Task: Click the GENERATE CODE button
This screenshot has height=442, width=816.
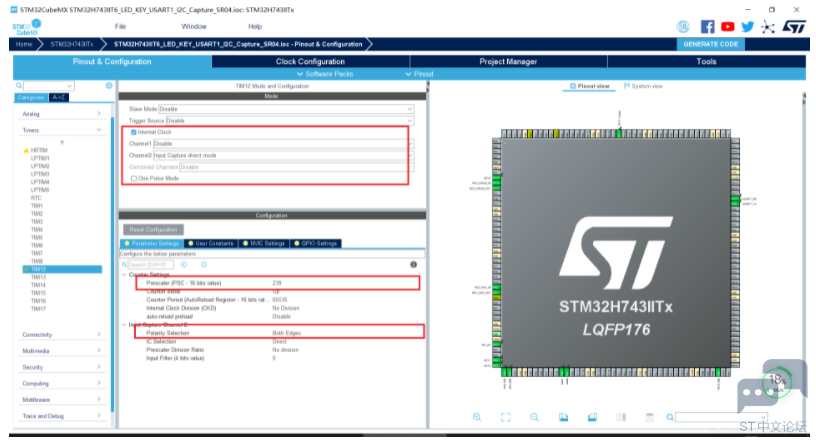Action: tap(710, 44)
